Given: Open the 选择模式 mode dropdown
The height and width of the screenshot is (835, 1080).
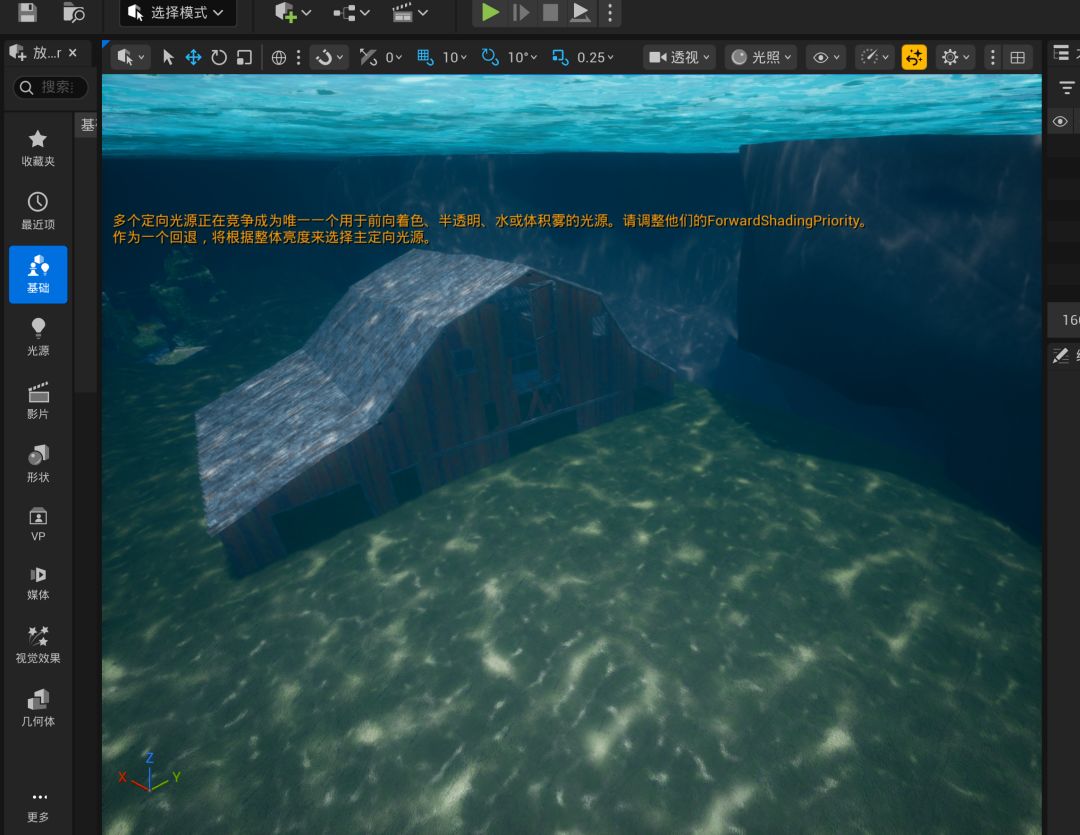Looking at the screenshot, I should (x=177, y=12).
